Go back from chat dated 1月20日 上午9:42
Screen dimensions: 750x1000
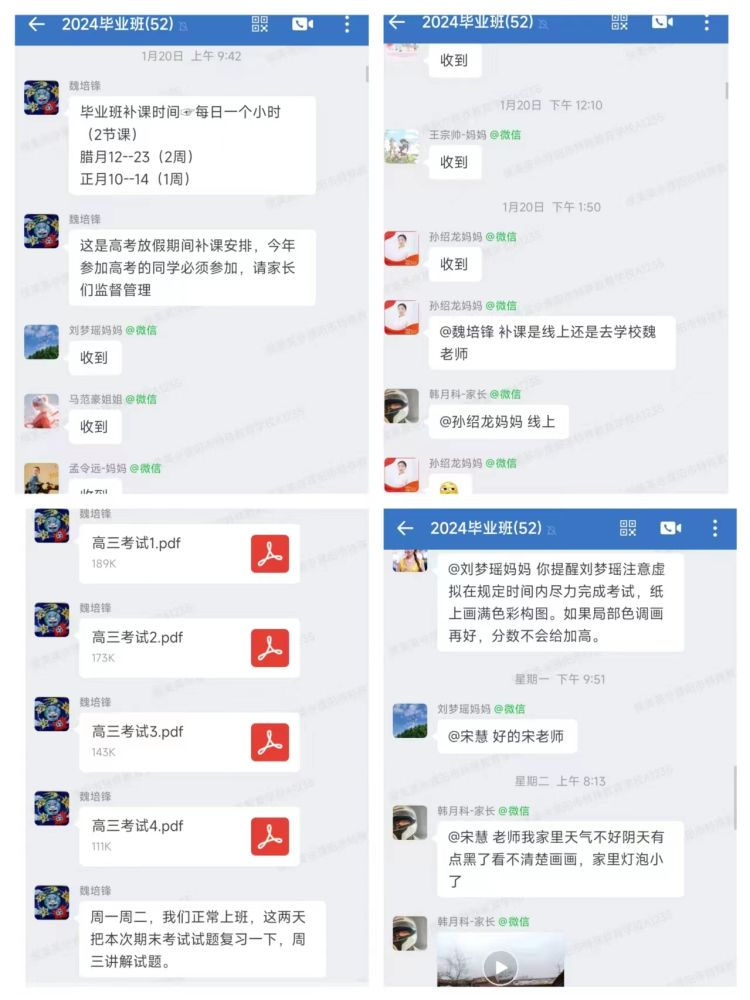point(37,24)
